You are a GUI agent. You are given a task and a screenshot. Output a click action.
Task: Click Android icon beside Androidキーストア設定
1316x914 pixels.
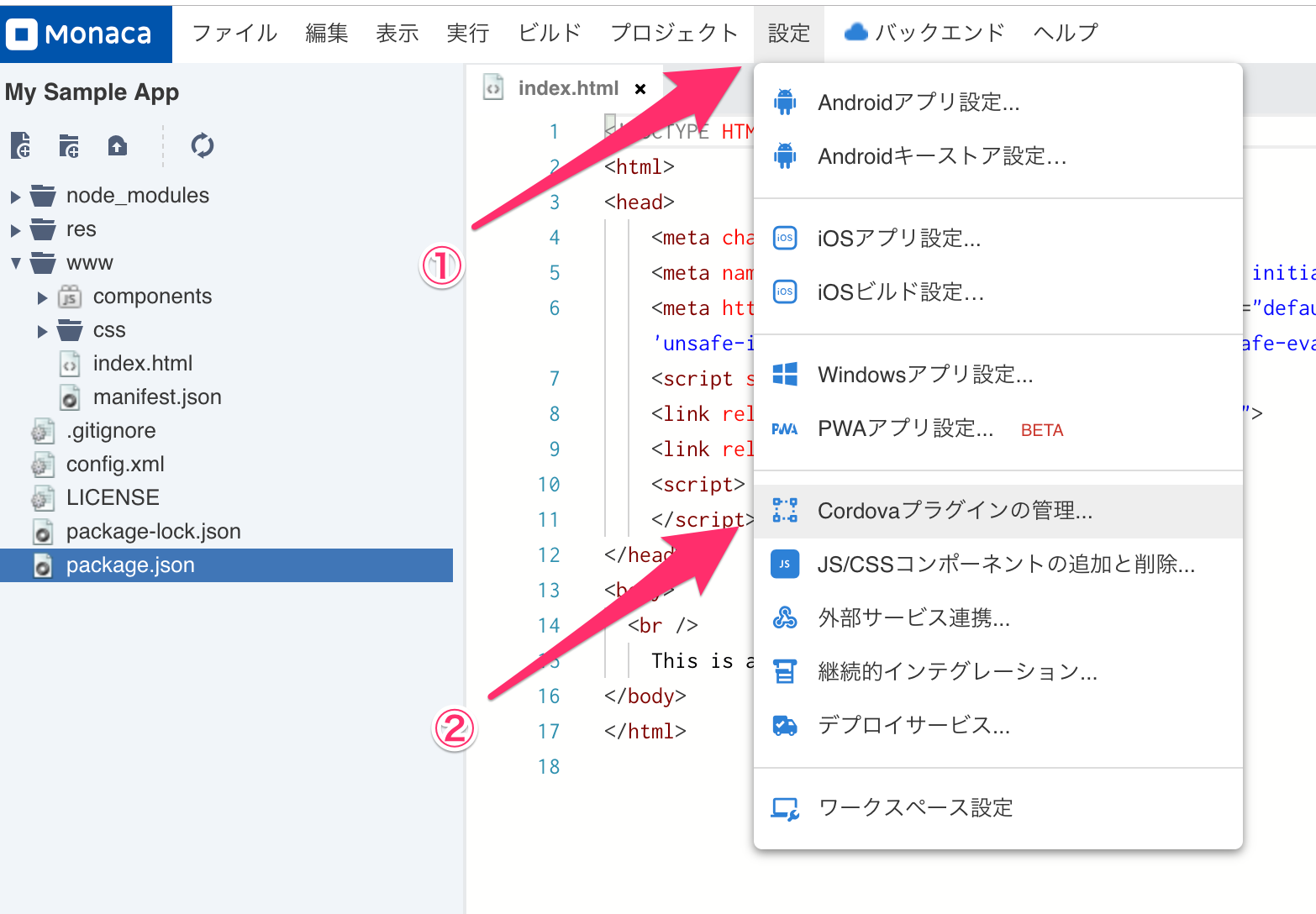point(785,155)
